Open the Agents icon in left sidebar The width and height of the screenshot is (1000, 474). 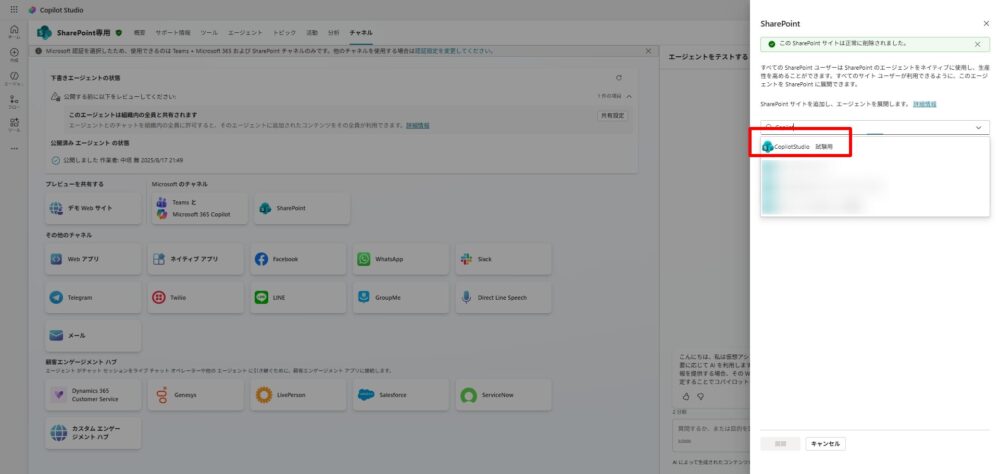click(14, 78)
